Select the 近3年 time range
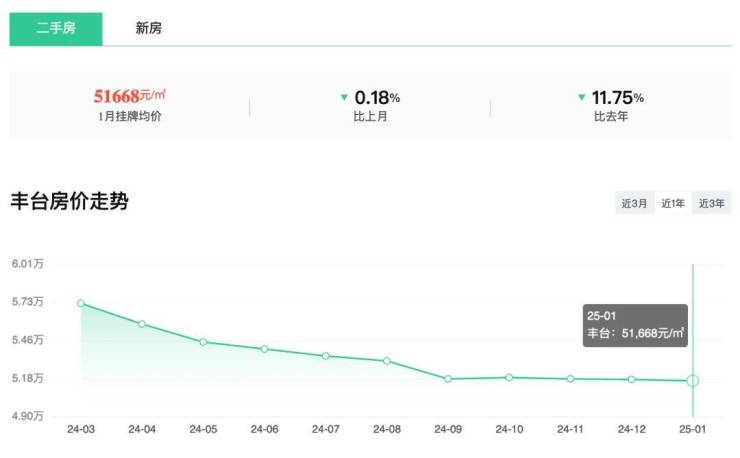Viewport: 740px width, 458px height. coord(712,203)
